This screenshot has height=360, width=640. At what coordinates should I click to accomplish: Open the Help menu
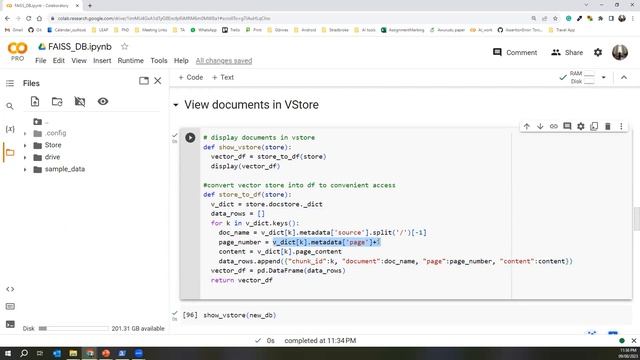pos(181,60)
